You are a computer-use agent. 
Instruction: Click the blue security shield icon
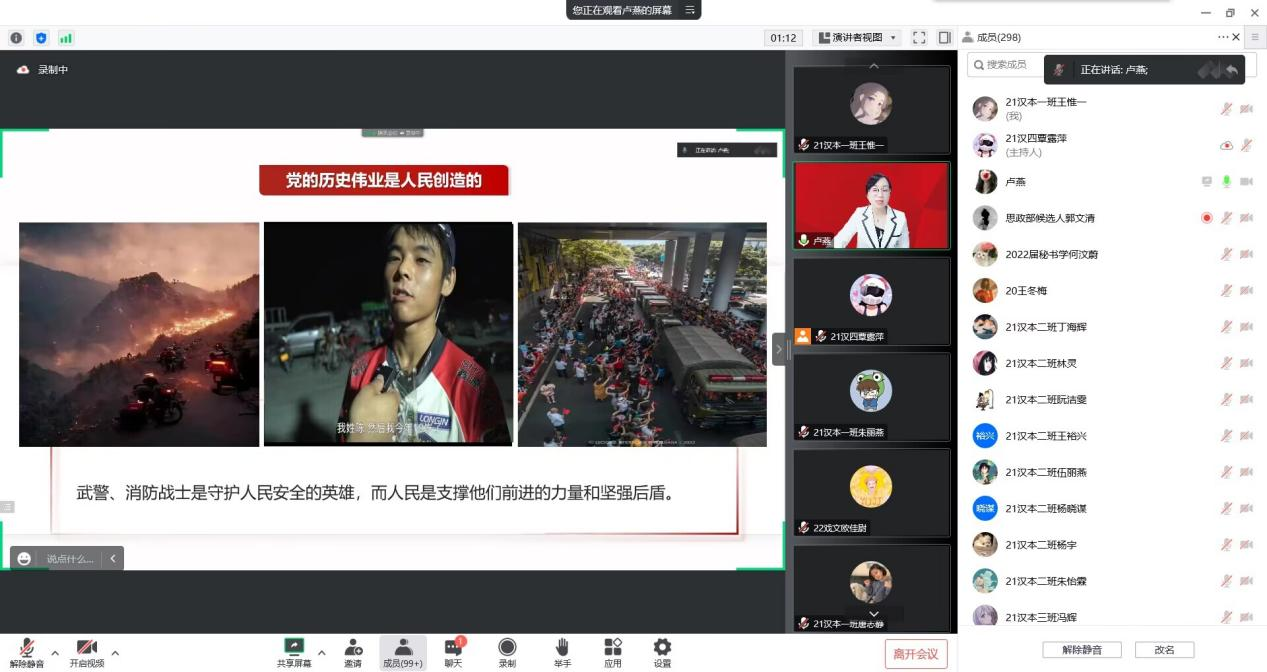41,38
